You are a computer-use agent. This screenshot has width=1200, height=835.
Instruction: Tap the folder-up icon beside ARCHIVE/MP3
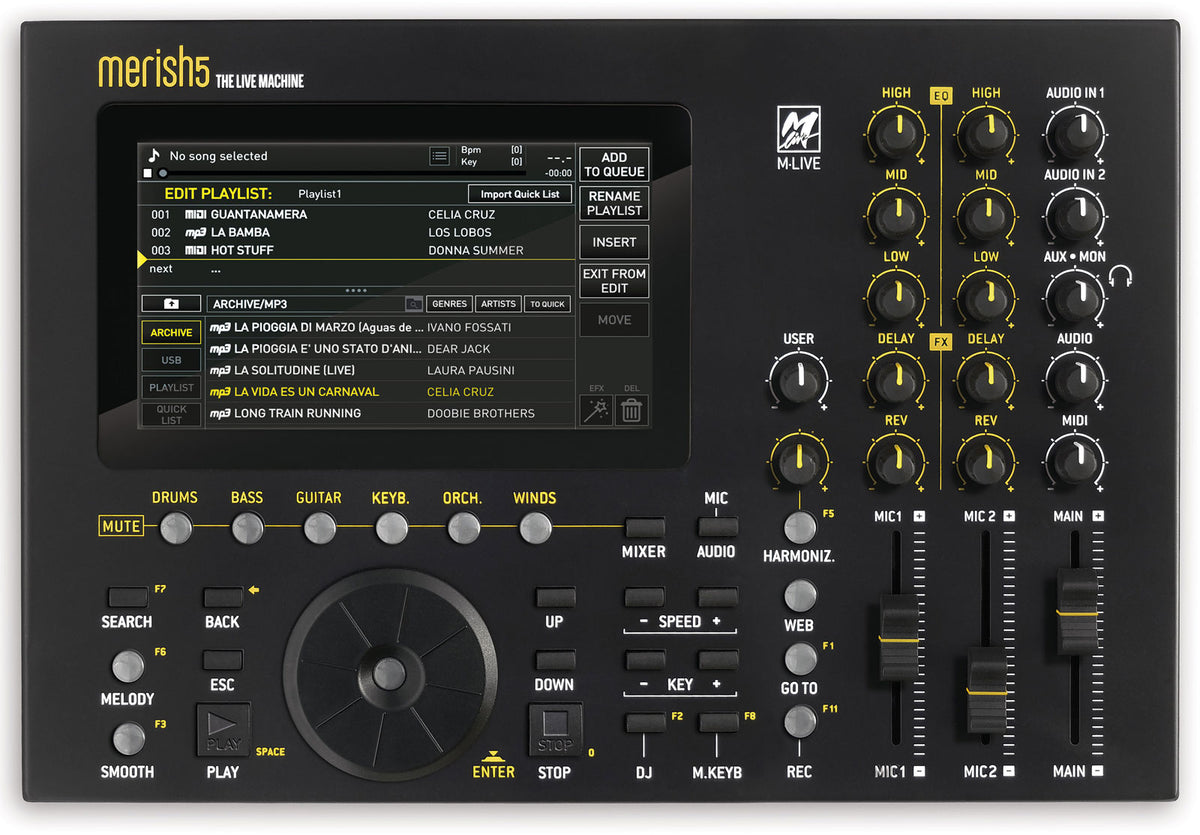tap(171, 303)
